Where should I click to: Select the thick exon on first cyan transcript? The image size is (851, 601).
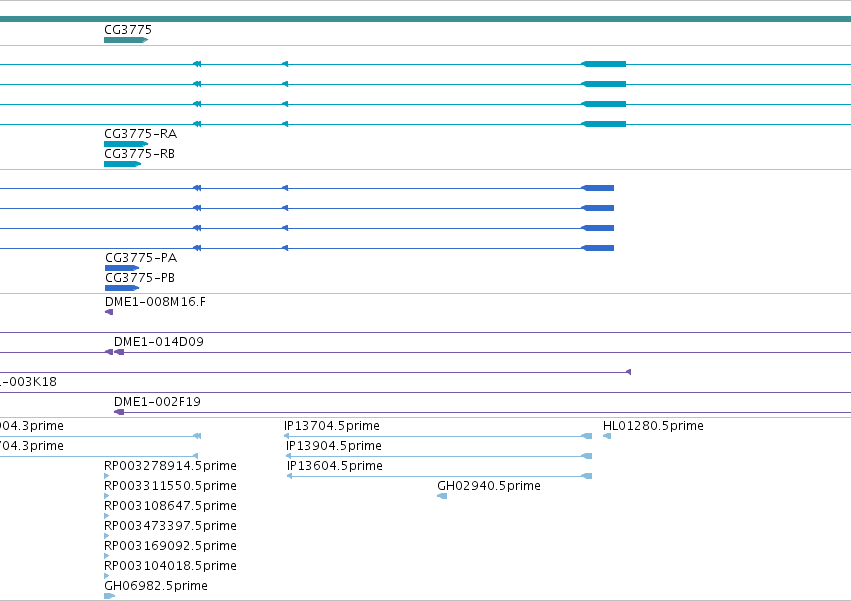tap(604, 64)
